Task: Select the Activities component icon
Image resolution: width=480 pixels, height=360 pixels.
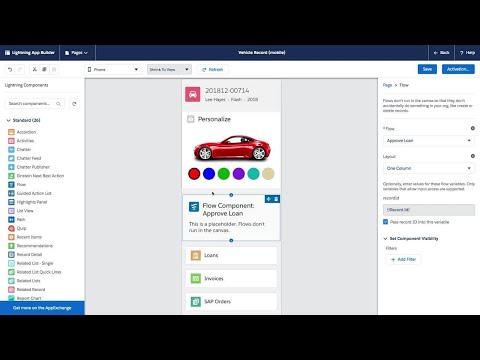Action: click(11, 141)
